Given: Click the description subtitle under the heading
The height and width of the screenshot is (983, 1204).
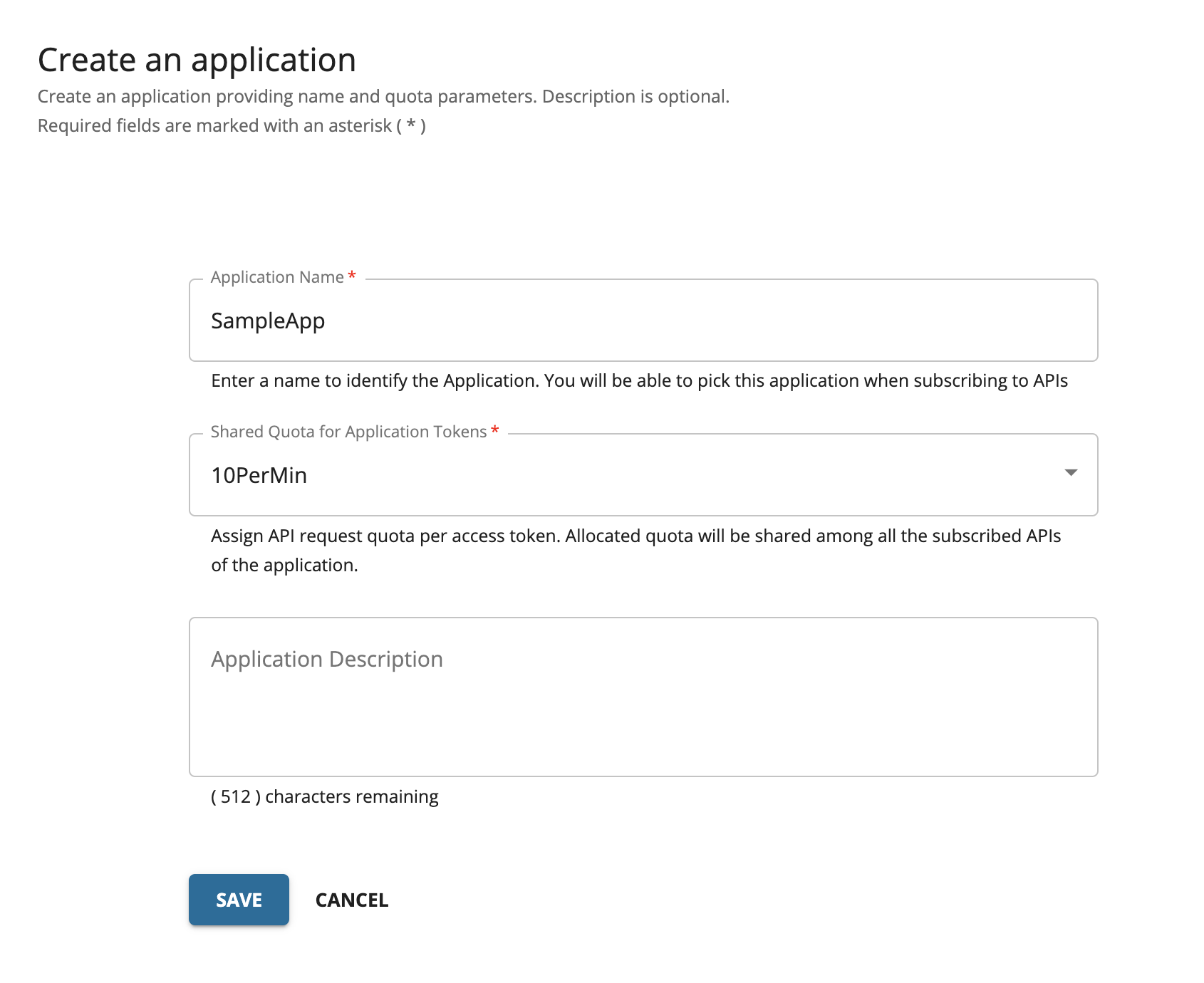Looking at the screenshot, I should (x=384, y=96).
